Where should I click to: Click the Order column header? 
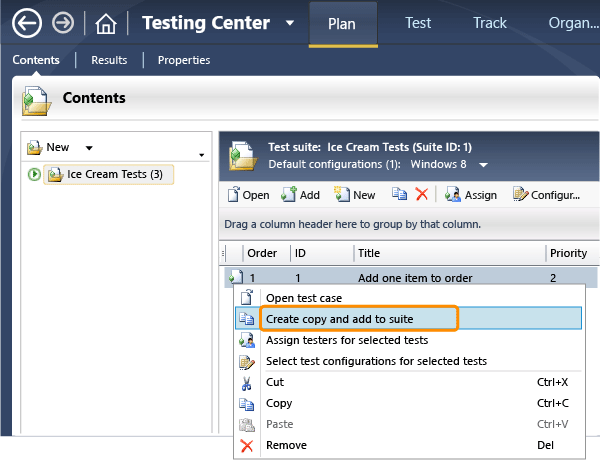pyautogui.click(x=262, y=253)
